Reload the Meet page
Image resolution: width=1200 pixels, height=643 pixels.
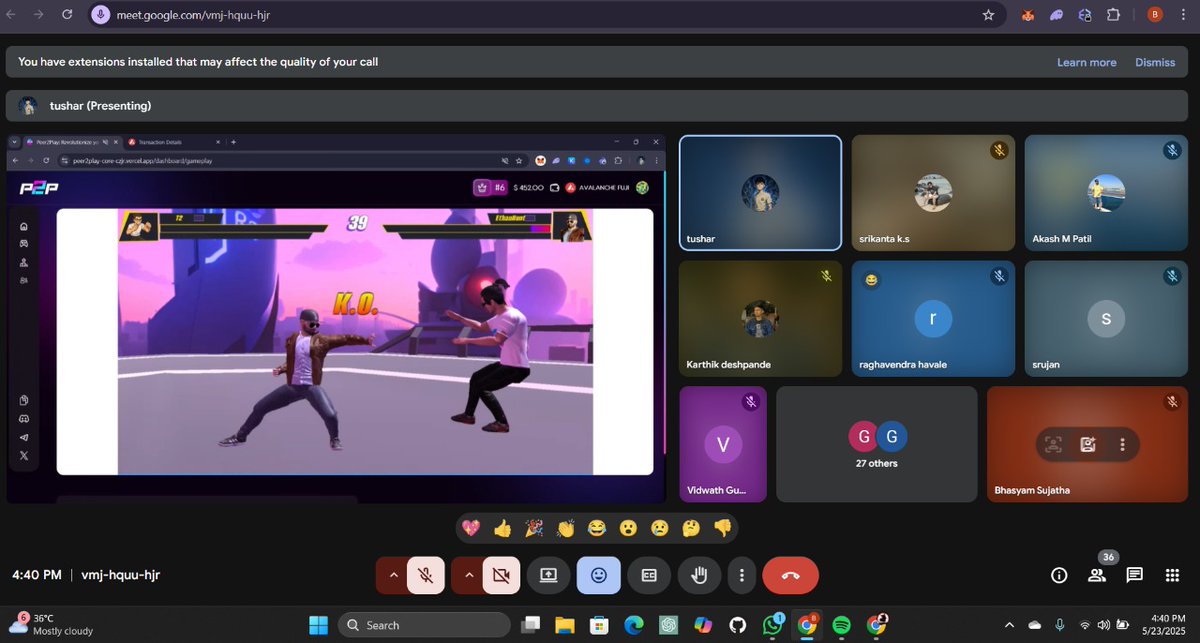coord(66,15)
